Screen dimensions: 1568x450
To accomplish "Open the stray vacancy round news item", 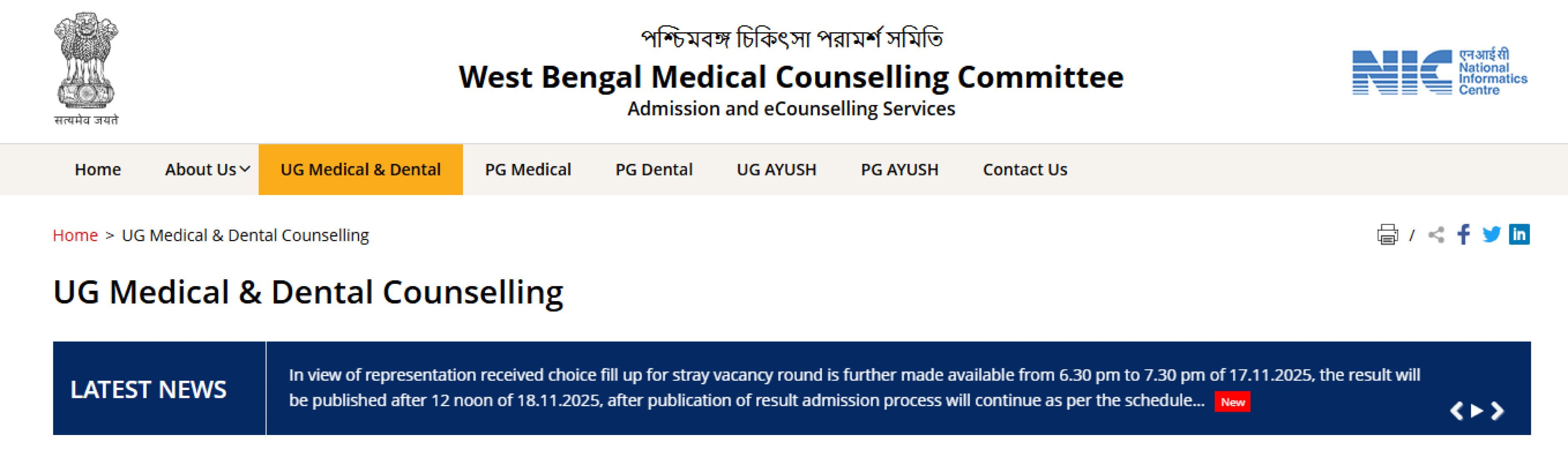I will coord(746,387).
